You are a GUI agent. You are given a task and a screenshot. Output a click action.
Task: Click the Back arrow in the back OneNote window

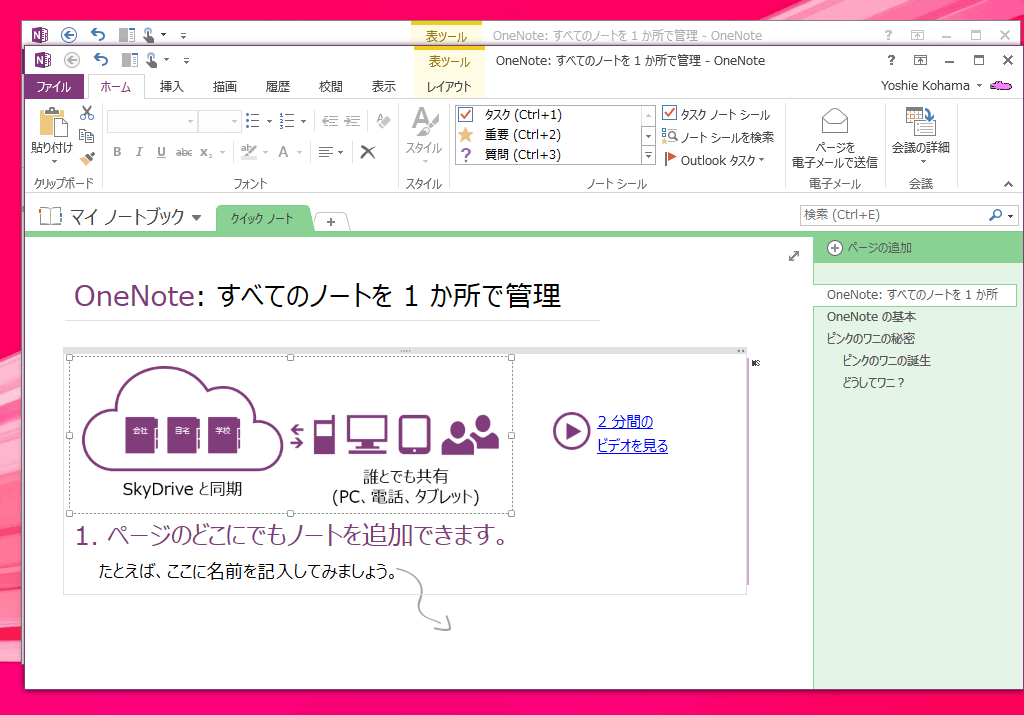69,35
